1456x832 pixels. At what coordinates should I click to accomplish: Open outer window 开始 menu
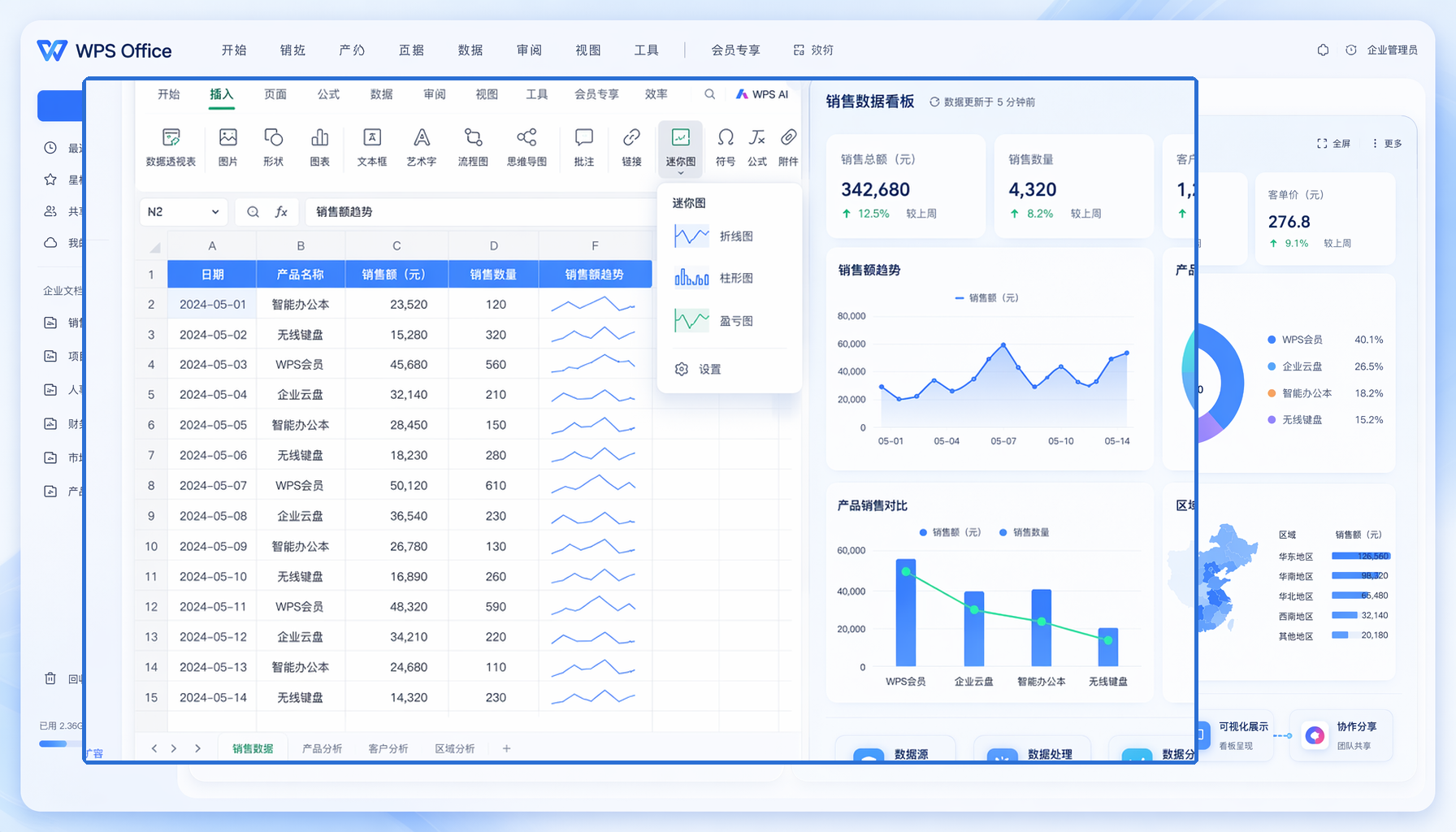point(234,50)
